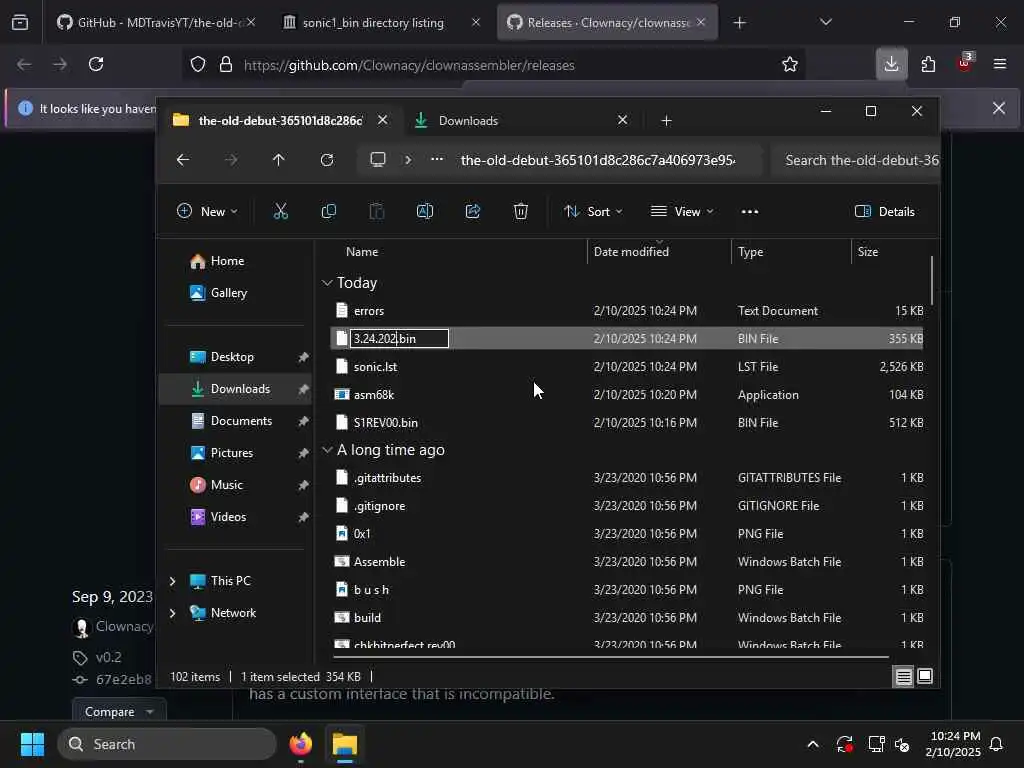Click the Windows taskbar Search box
Screen dimensions: 1024x768
click(x=167, y=744)
